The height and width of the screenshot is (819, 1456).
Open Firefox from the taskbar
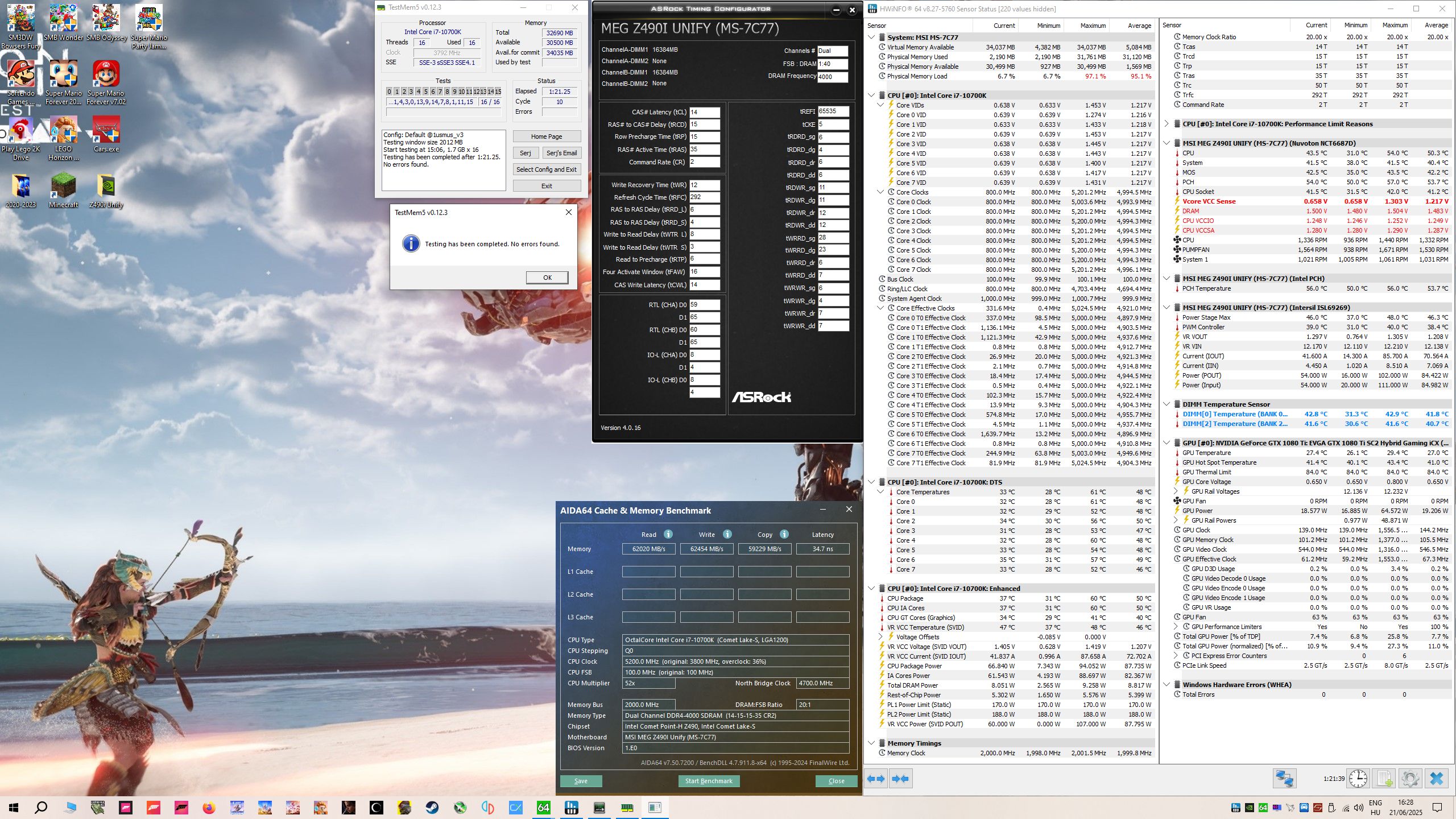[x=209, y=808]
